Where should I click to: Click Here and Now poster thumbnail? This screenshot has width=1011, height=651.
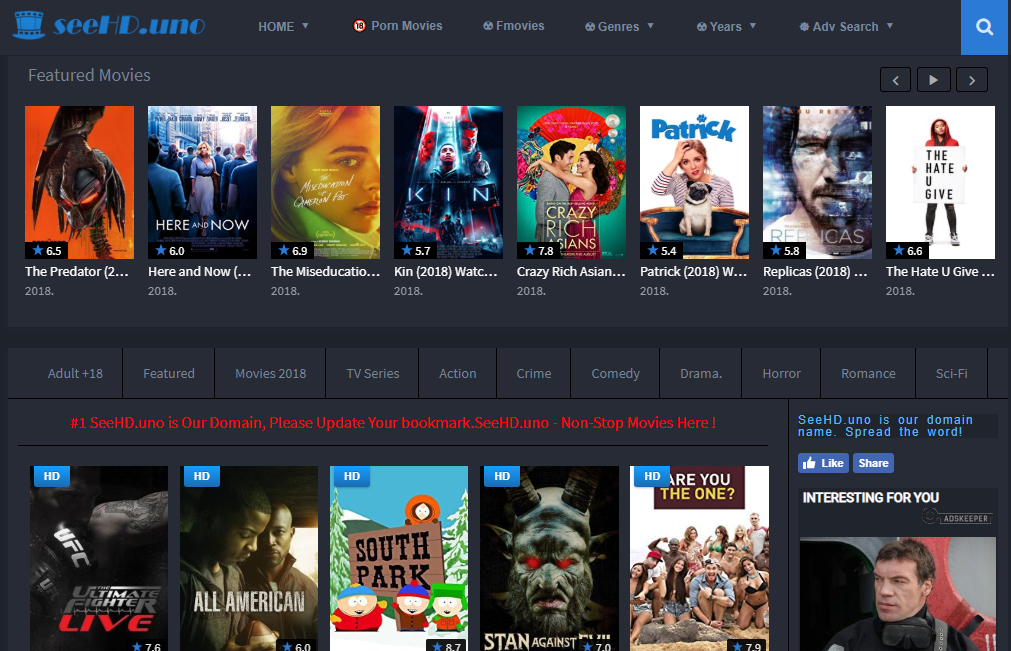click(x=202, y=182)
